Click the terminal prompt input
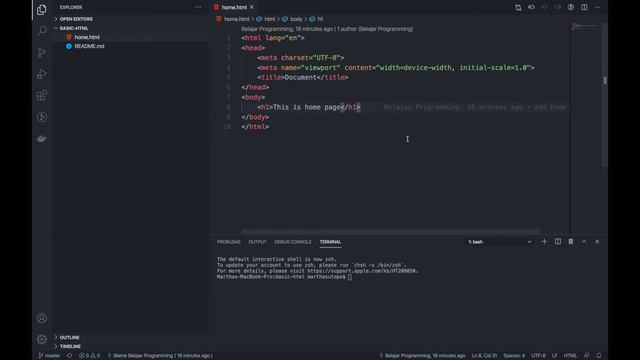This screenshot has width=640, height=360. coord(350,277)
